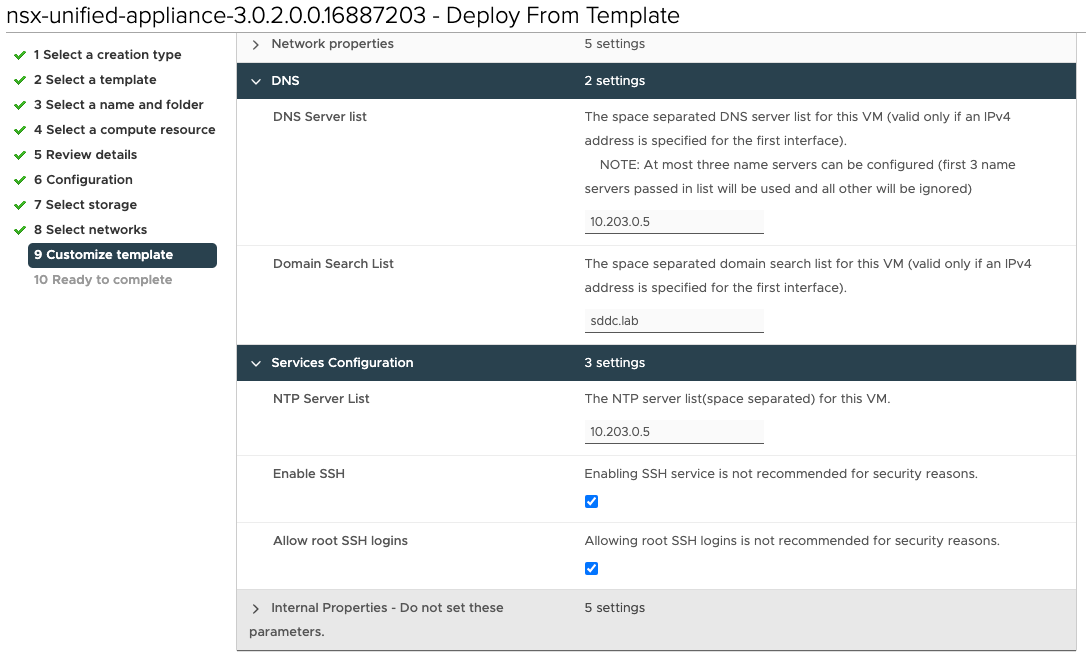Click checkmark icon next to Review details
Screen dimensions: 1086x661
[x=20, y=155]
